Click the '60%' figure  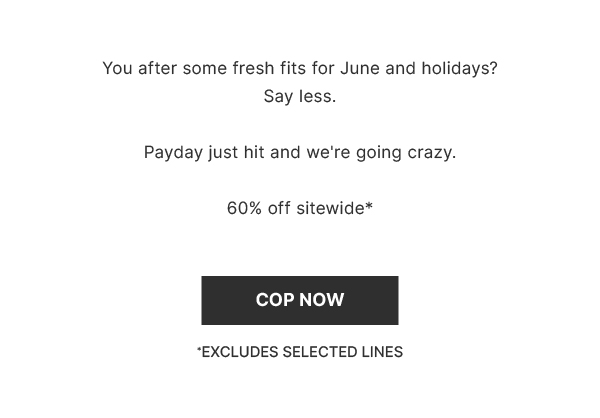coord(244,209)
